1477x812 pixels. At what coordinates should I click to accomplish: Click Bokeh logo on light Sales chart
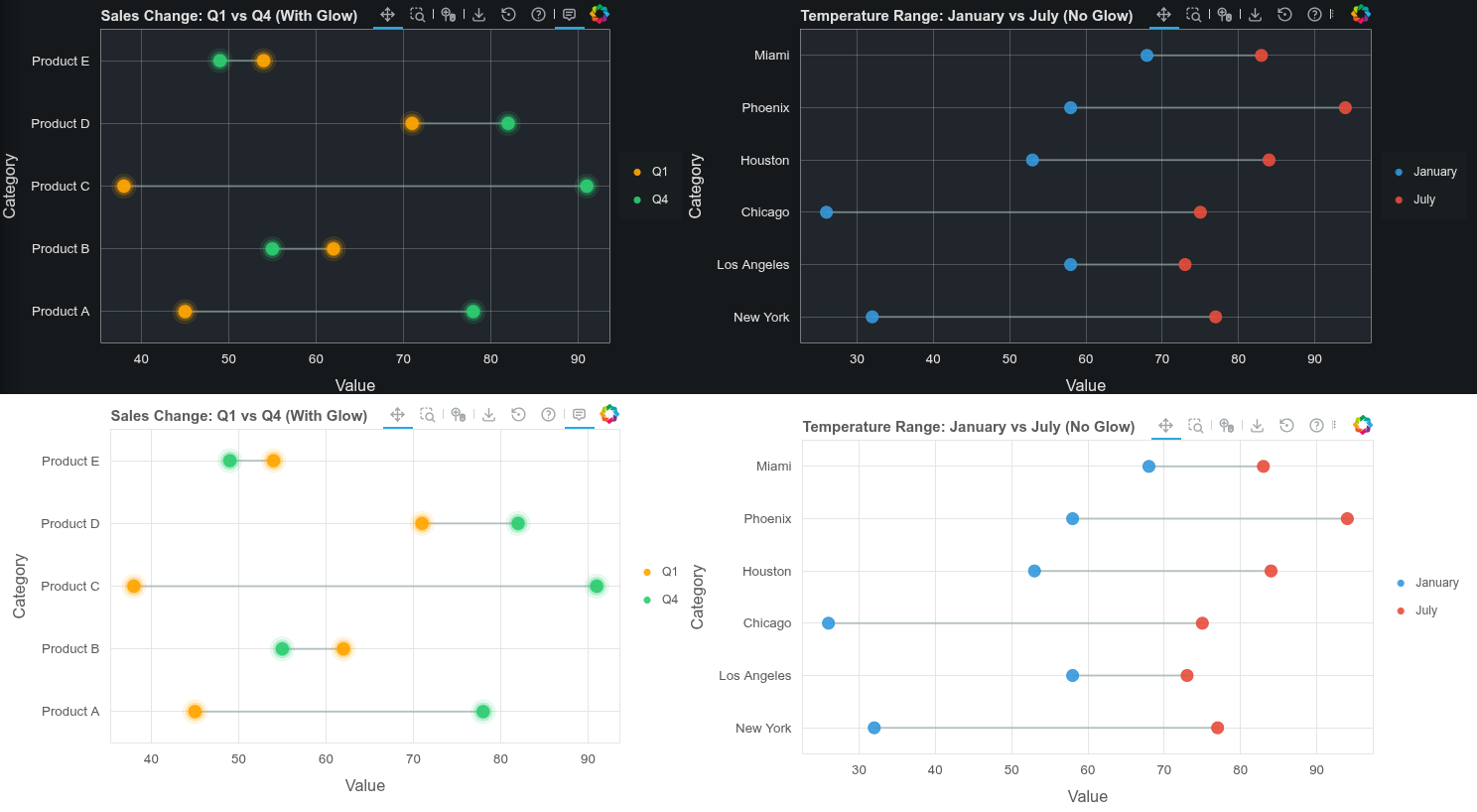[609, 414]
